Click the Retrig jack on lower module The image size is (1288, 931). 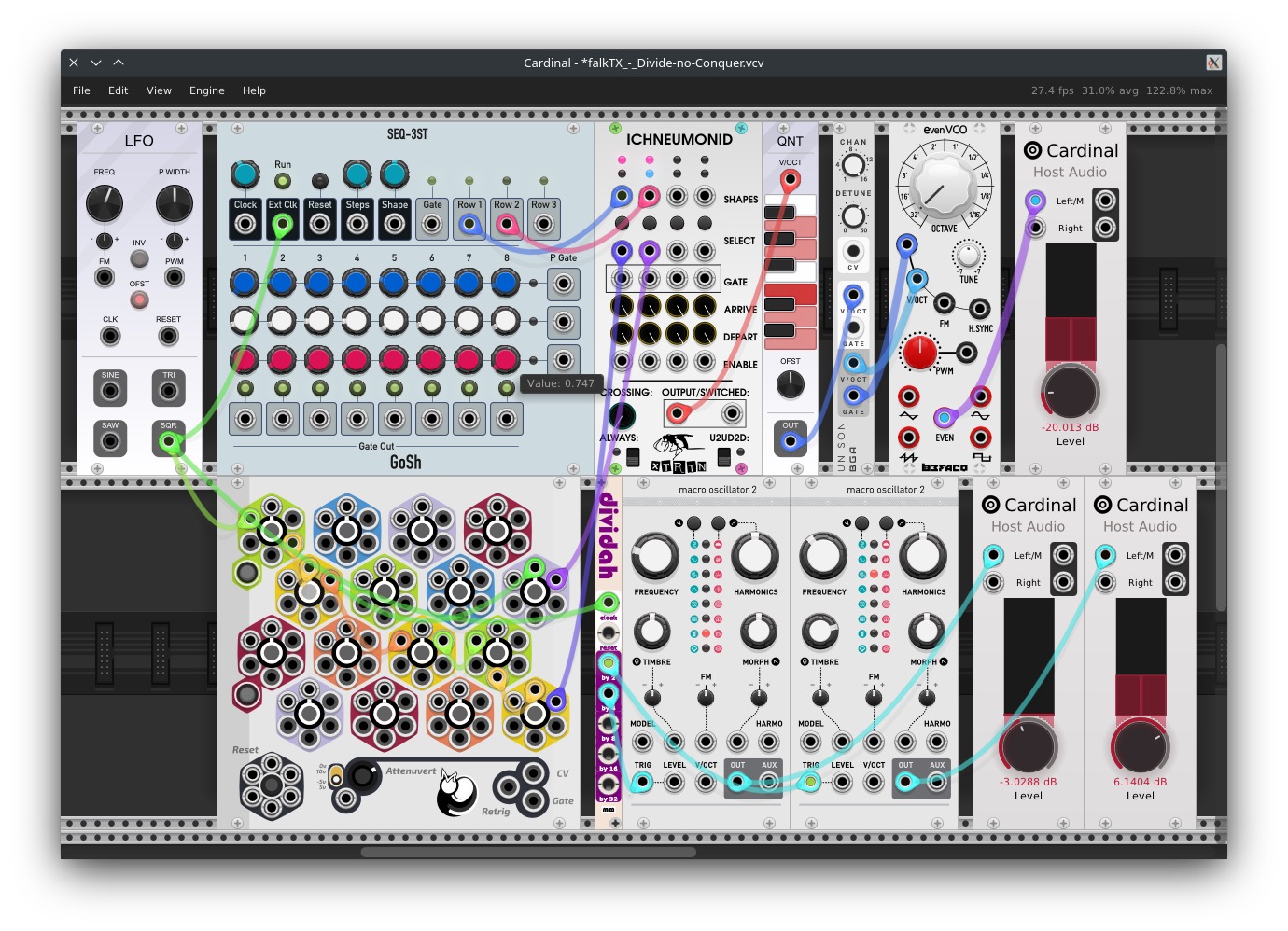point(507,787)
